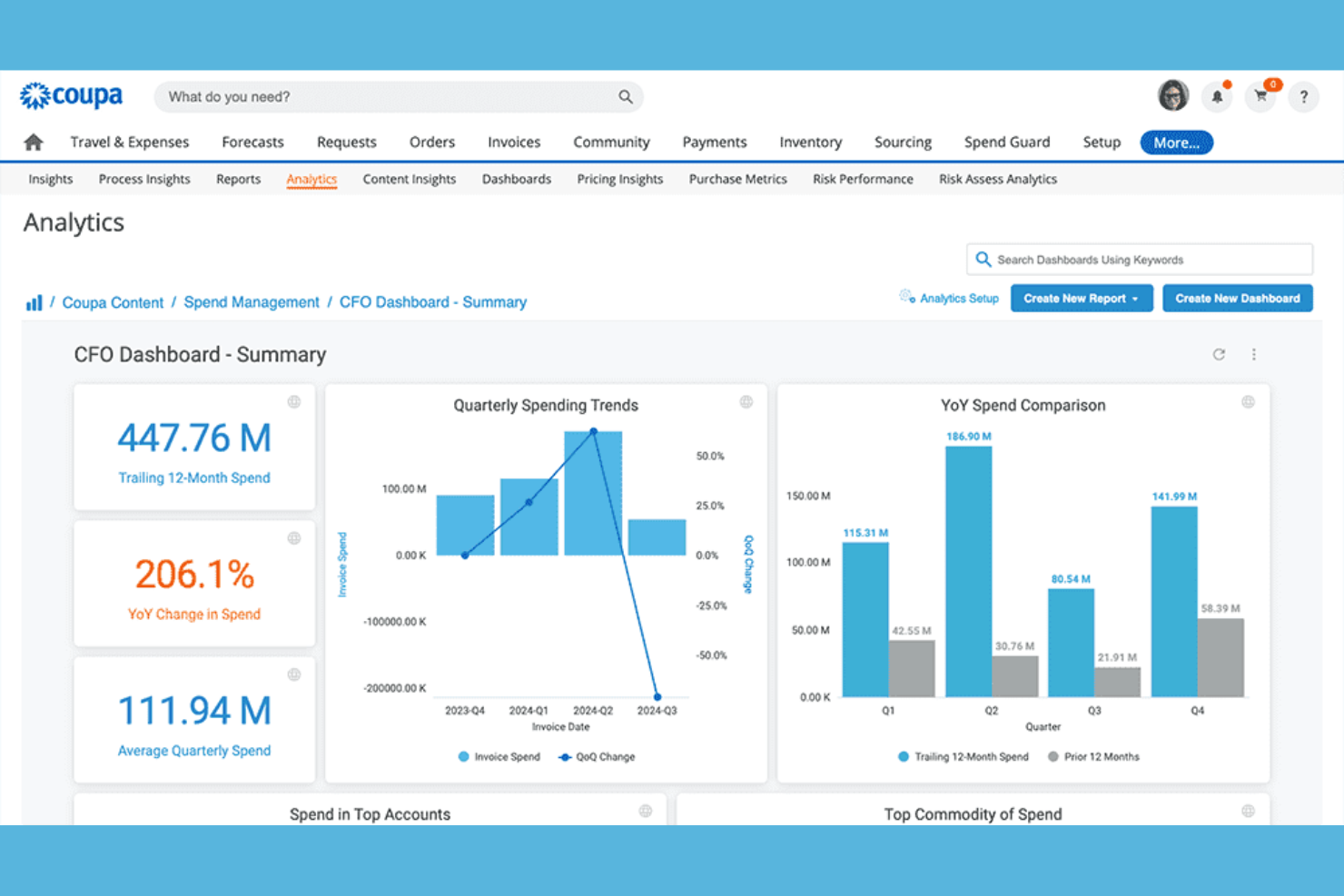1344x896 pixels.
Task: Open the Spend Guard menu
Action: (1007, 142)
